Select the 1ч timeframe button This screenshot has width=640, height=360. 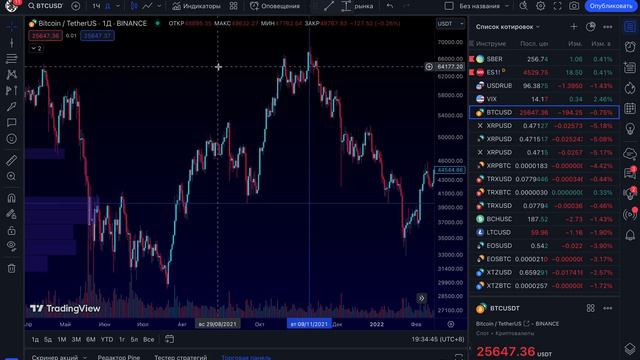96,6
